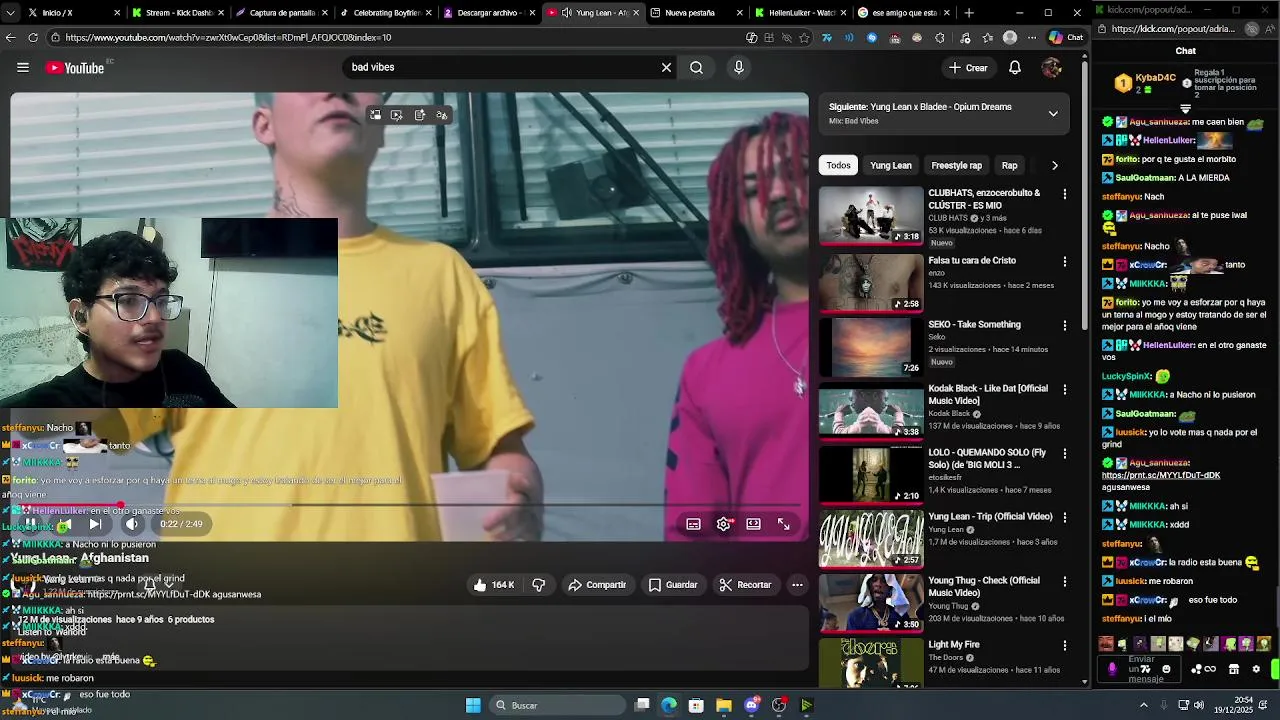
Task: Seek on the video progress bar
Action: tap(410, 505)
